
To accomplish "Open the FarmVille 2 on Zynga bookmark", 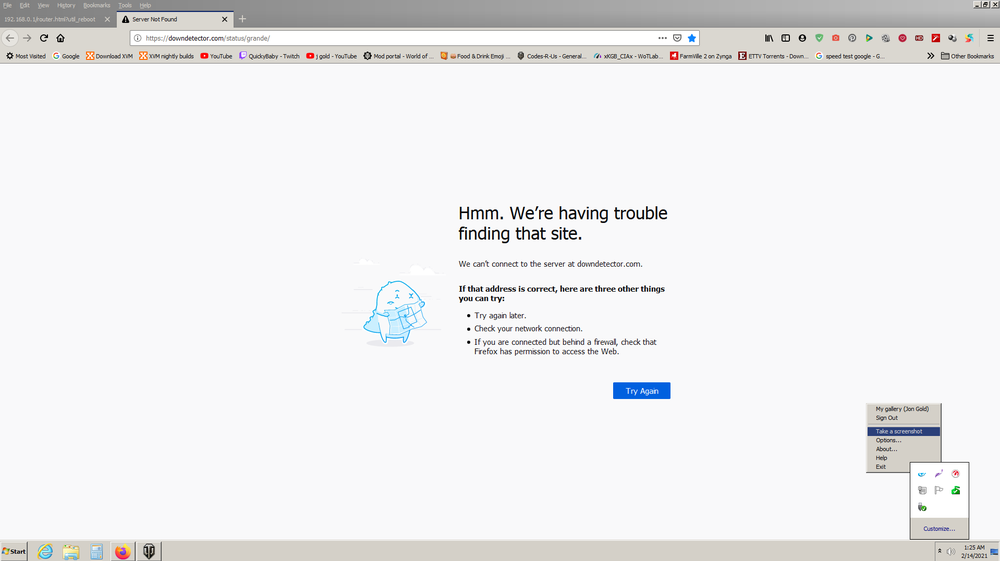I will (x=701, y=56).
